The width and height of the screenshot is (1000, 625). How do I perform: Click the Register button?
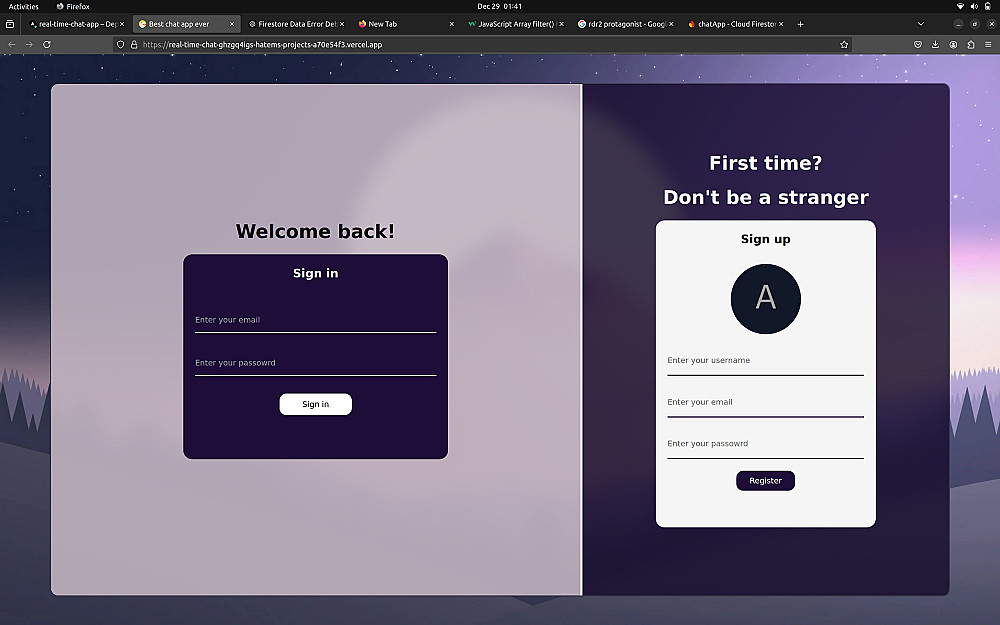(765, 481)
